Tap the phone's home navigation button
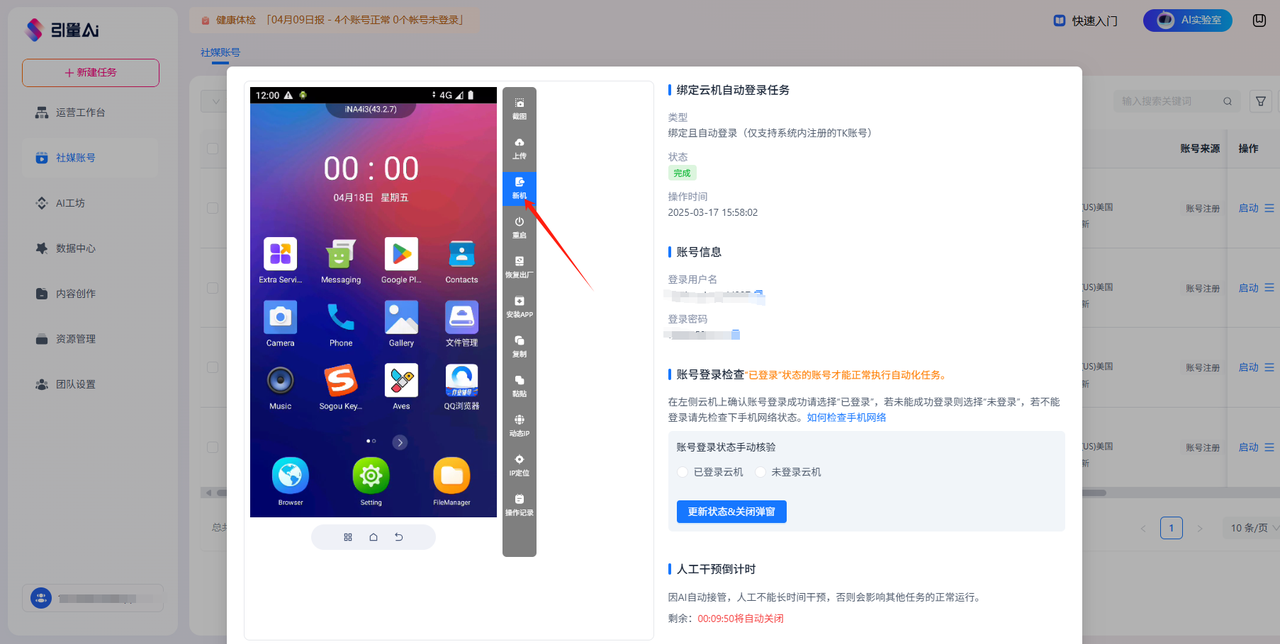1280x644 pixels. 373,537
